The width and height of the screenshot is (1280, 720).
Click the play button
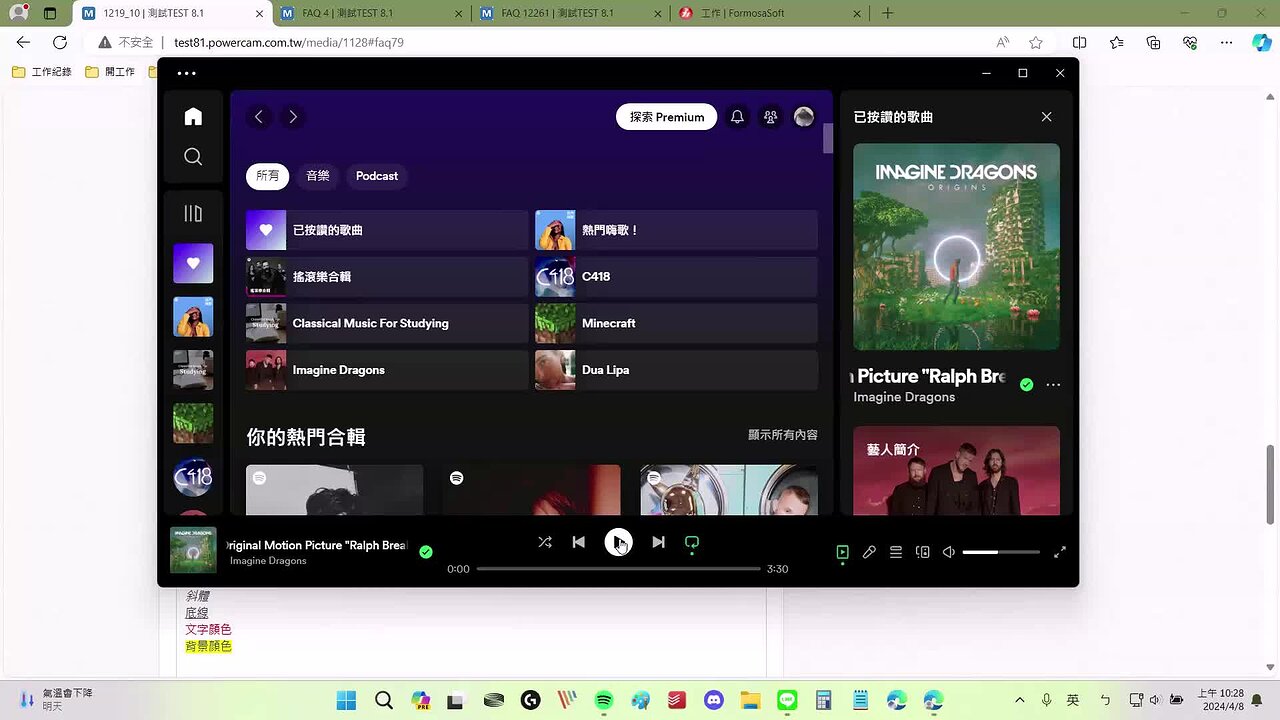[x=618, y=542]
